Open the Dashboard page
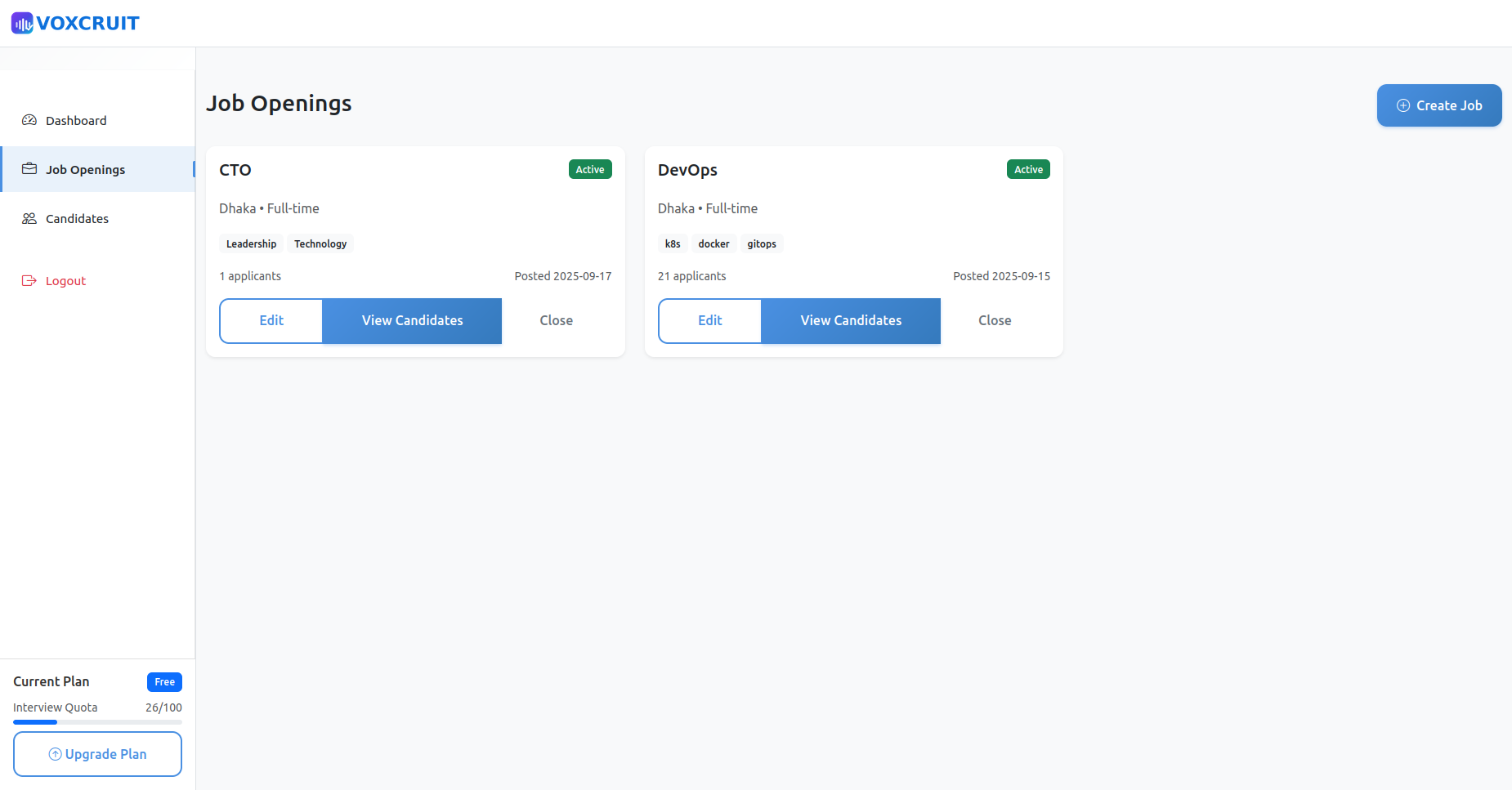This screenshot has height=790, width=1512. 76,121
